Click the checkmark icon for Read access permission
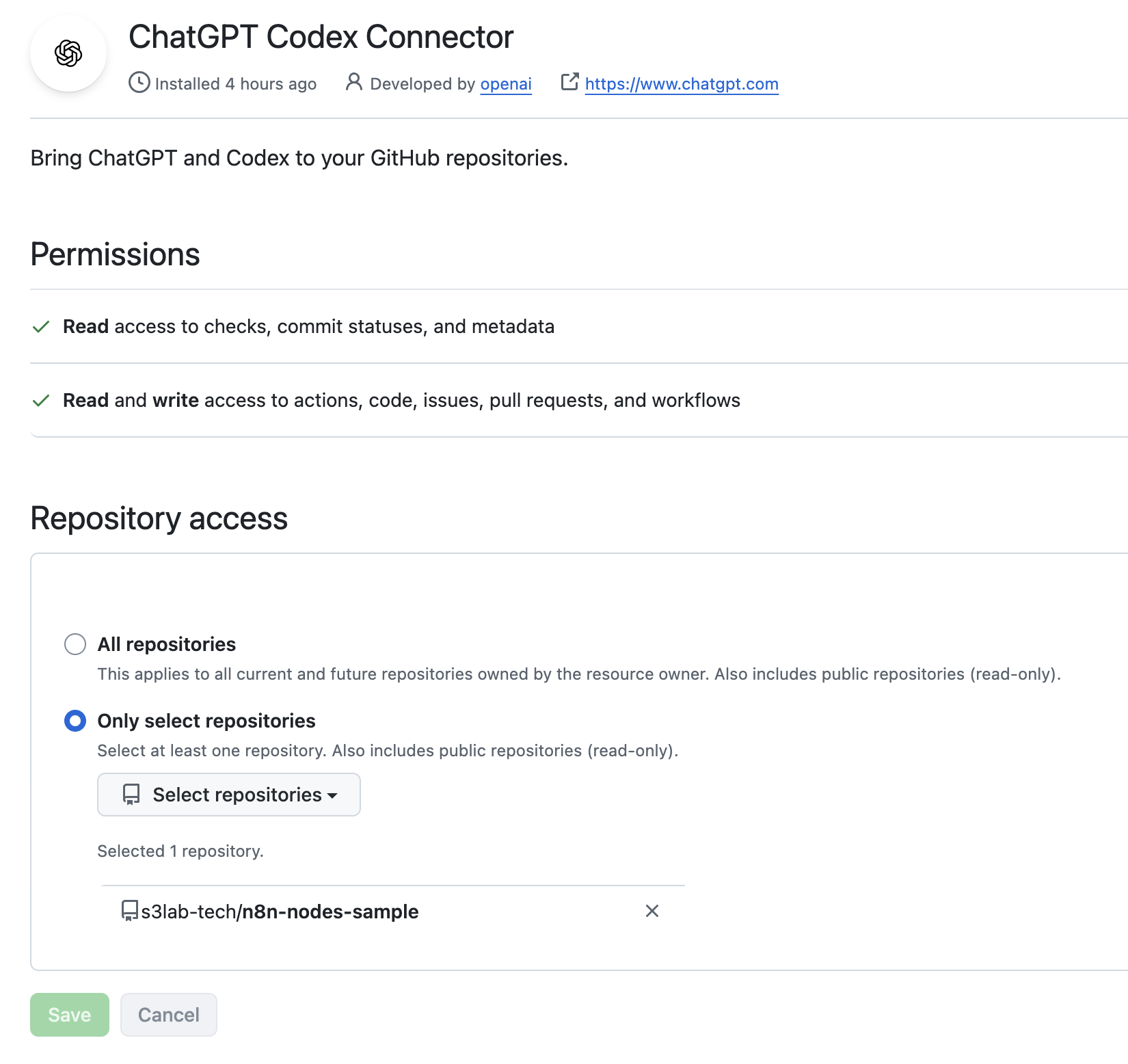The image size is (1128, 1064). (41, 327)
